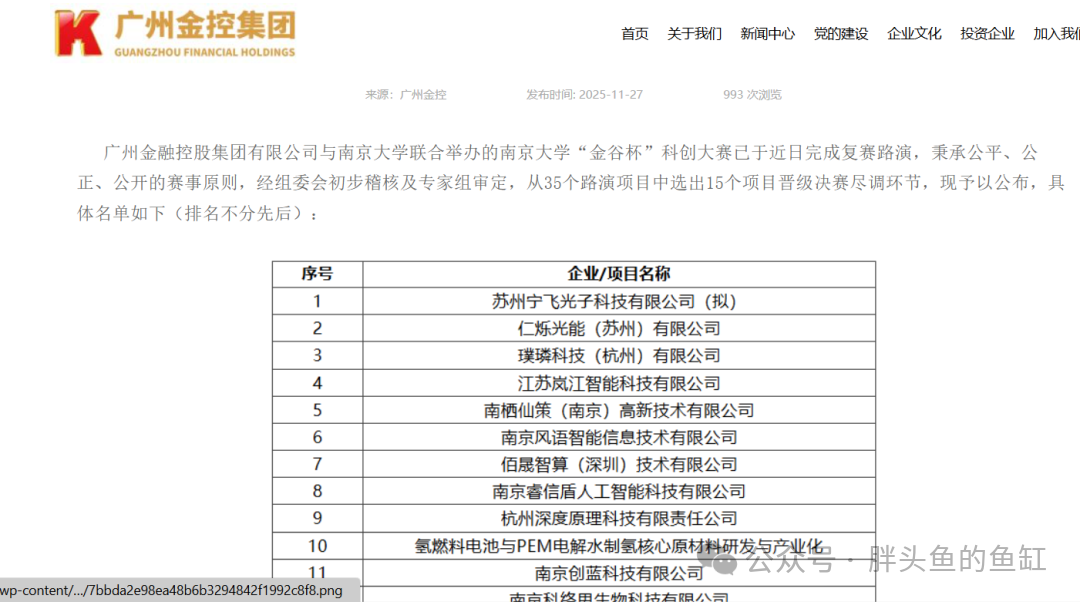Viewport: 1080px width, 602px height.
Task: Select 佰晟智算 (深圳) 技术有限公司 cell
Action: click(x=619, y=464)
